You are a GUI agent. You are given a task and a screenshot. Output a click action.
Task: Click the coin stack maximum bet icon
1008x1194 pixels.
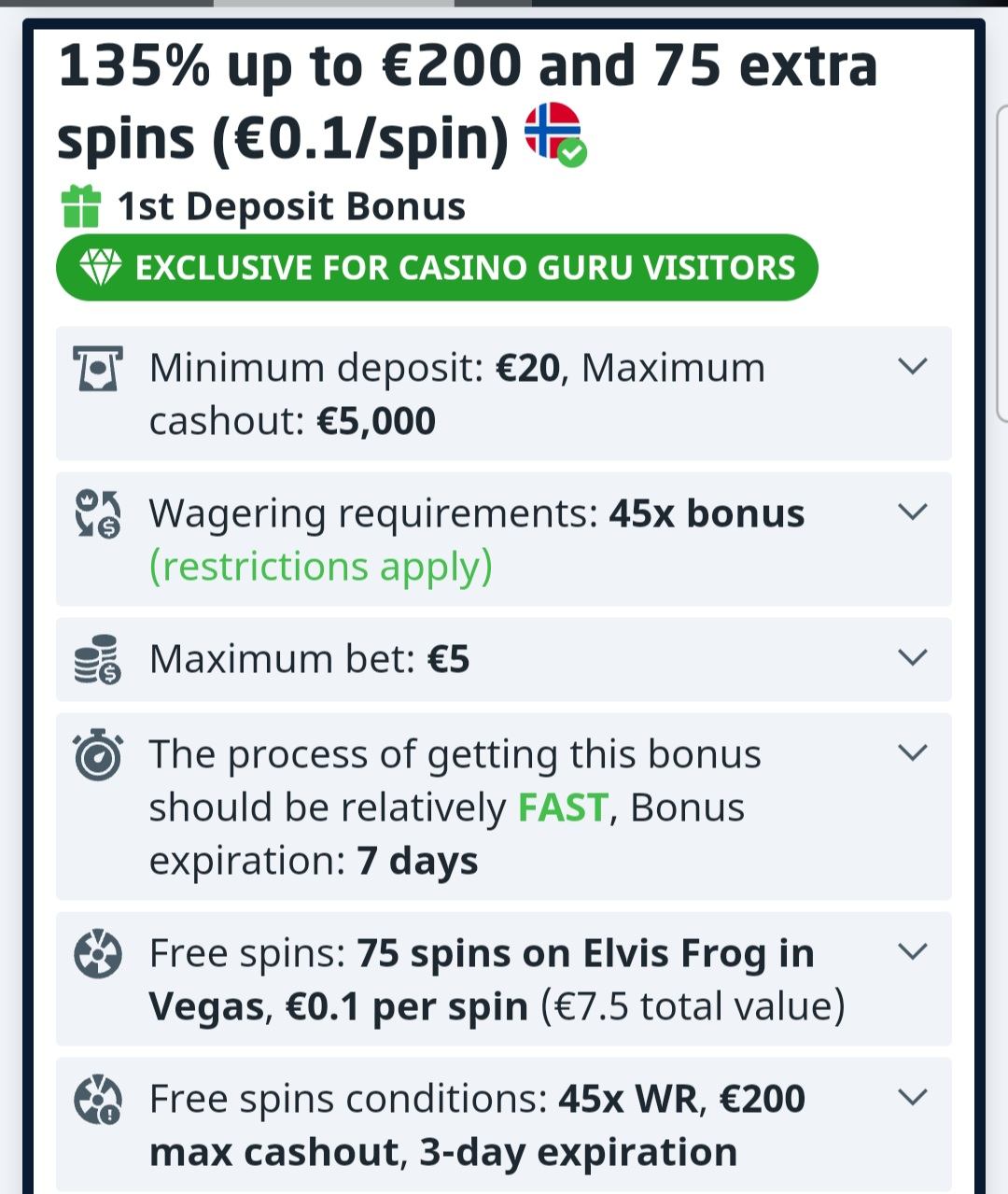(97, 659)
